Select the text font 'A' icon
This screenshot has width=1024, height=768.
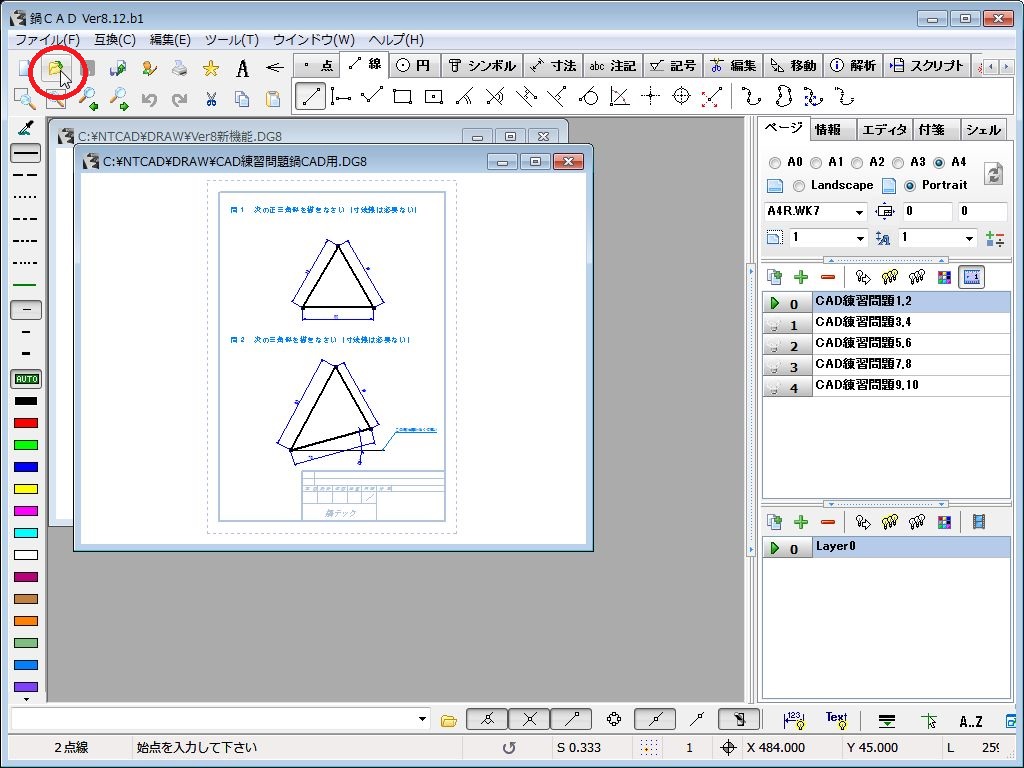242,68
